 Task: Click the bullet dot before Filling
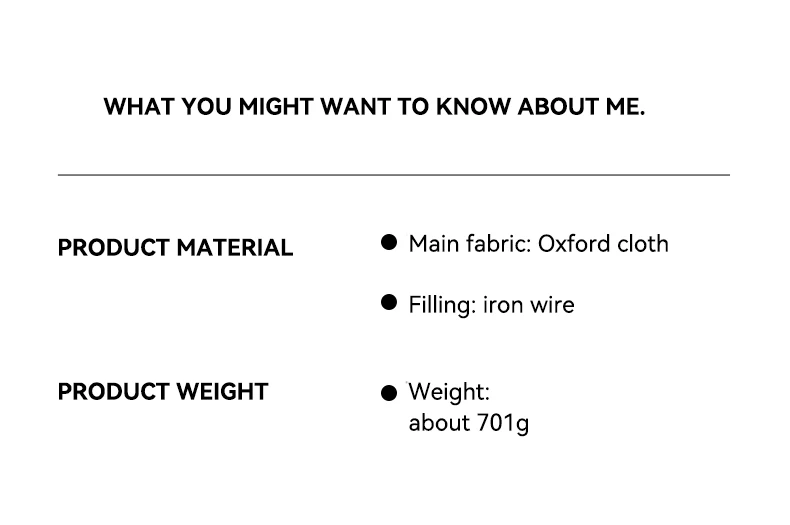click(x=389, y=302)
